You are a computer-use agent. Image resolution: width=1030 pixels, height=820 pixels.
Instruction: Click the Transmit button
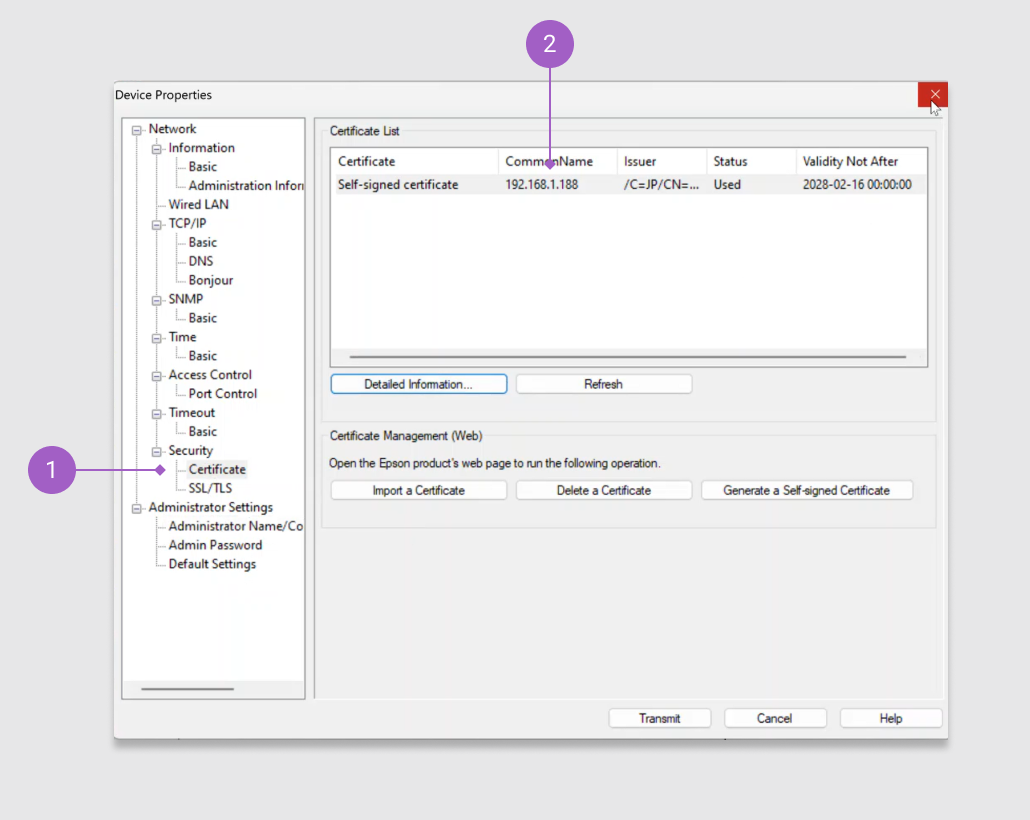(660, 719)
